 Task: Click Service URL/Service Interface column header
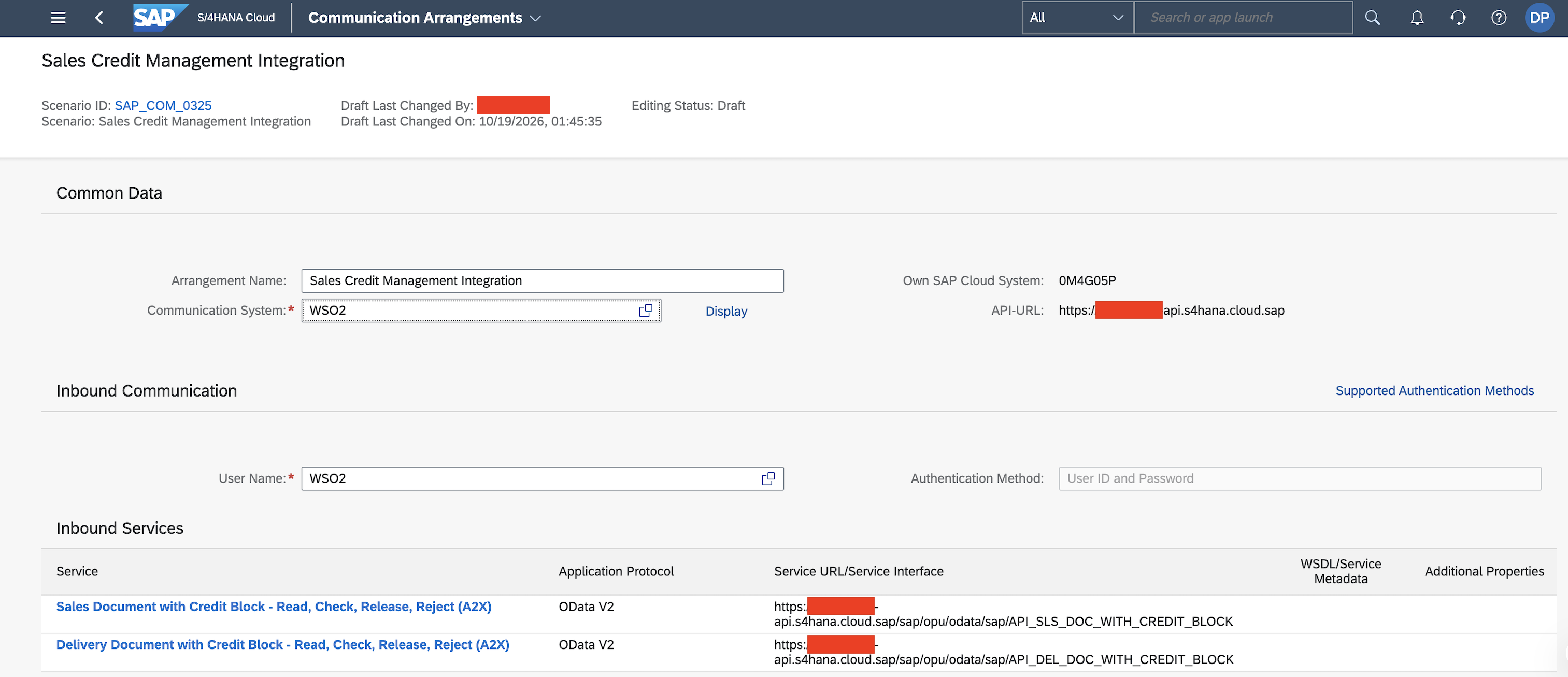858,571
